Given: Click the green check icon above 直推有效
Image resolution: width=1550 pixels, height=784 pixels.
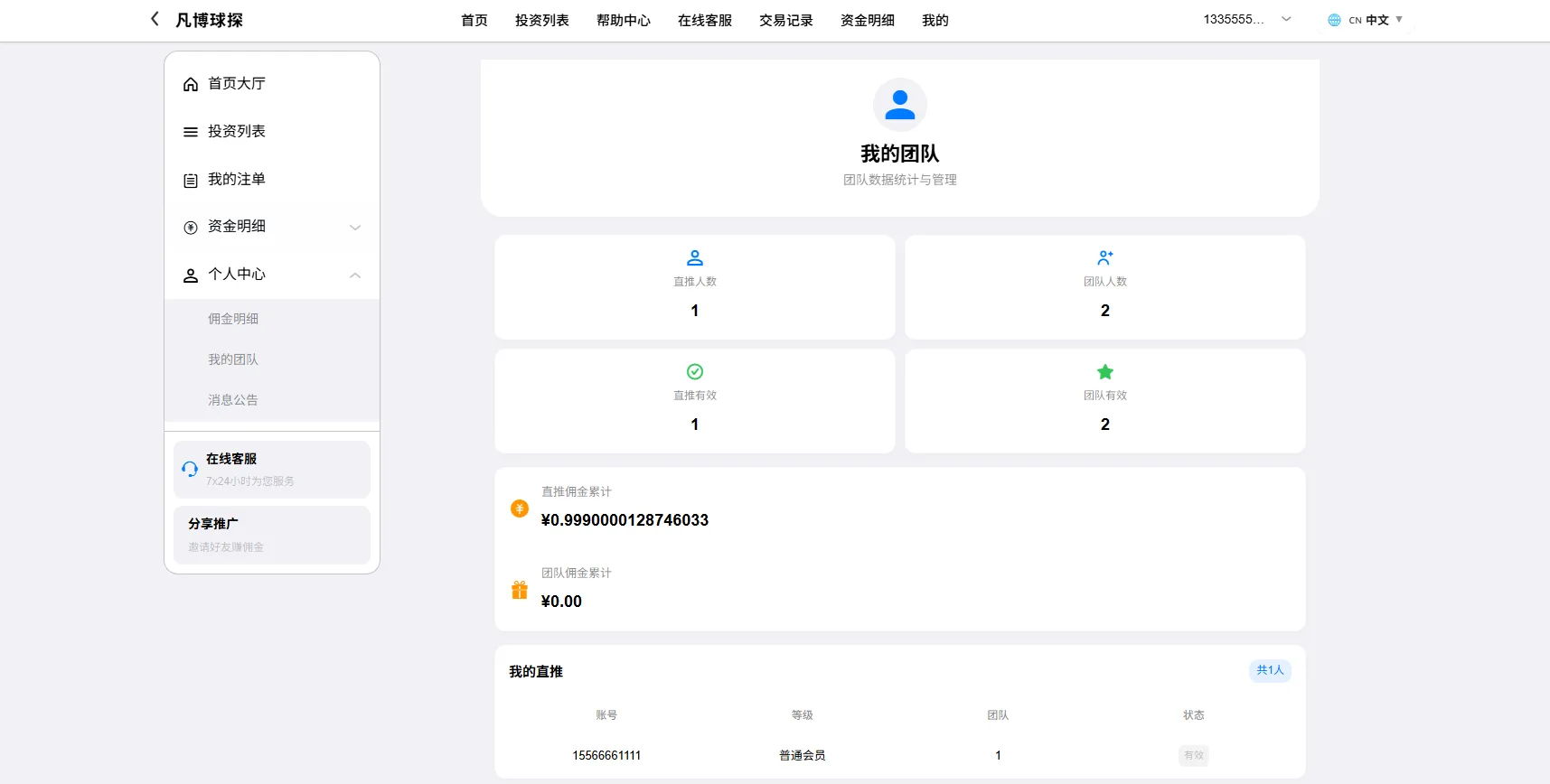Looking at the screenshot, I should click(695, 372).
